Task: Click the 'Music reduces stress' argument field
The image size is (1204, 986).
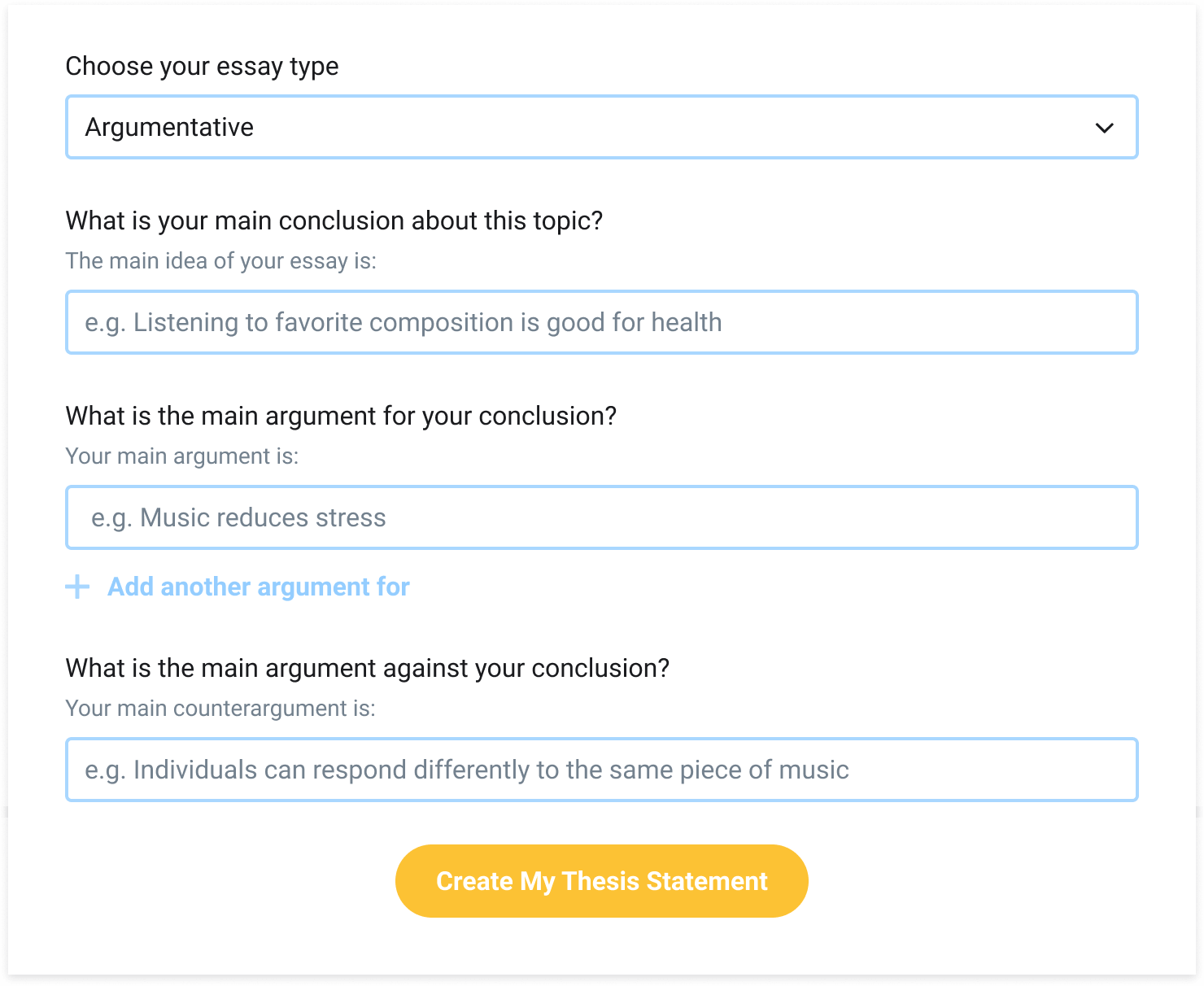Action: point(238,518)
